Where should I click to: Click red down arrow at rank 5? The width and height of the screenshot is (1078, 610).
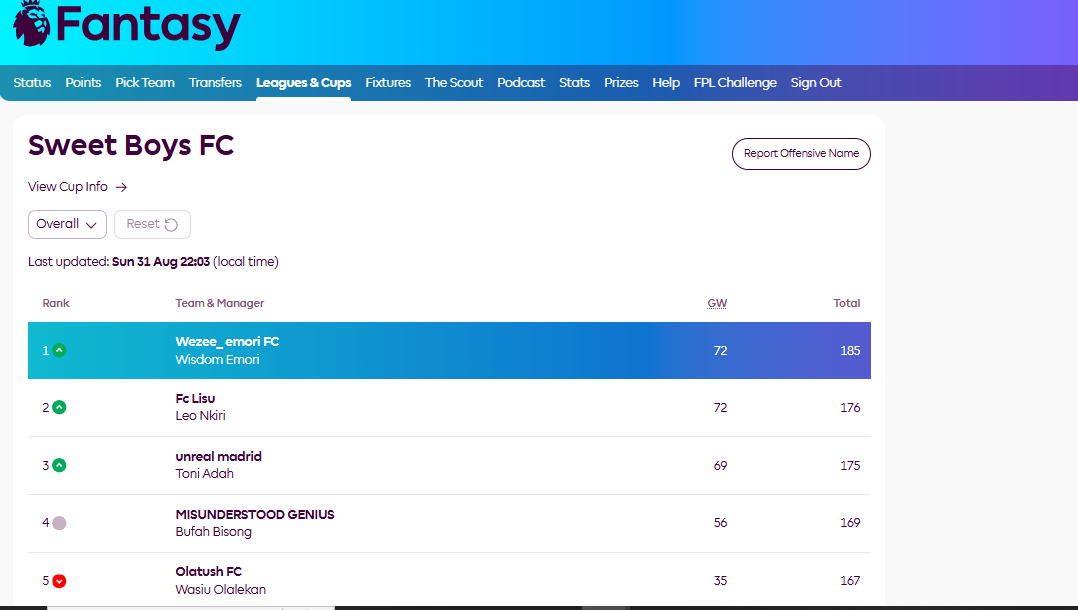tap(59, 581)
